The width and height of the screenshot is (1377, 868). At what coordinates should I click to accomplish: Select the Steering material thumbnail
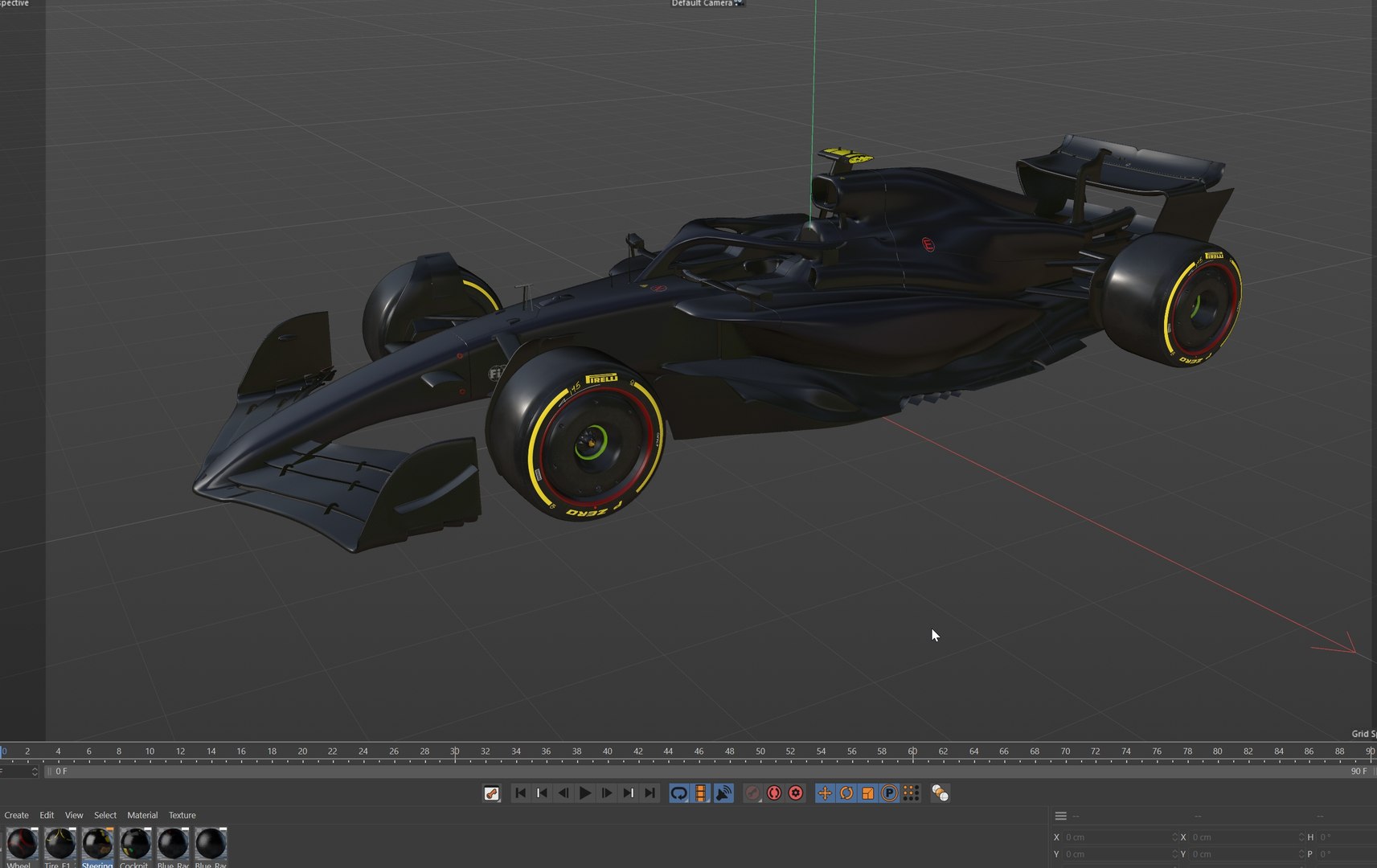click(97, 844)
